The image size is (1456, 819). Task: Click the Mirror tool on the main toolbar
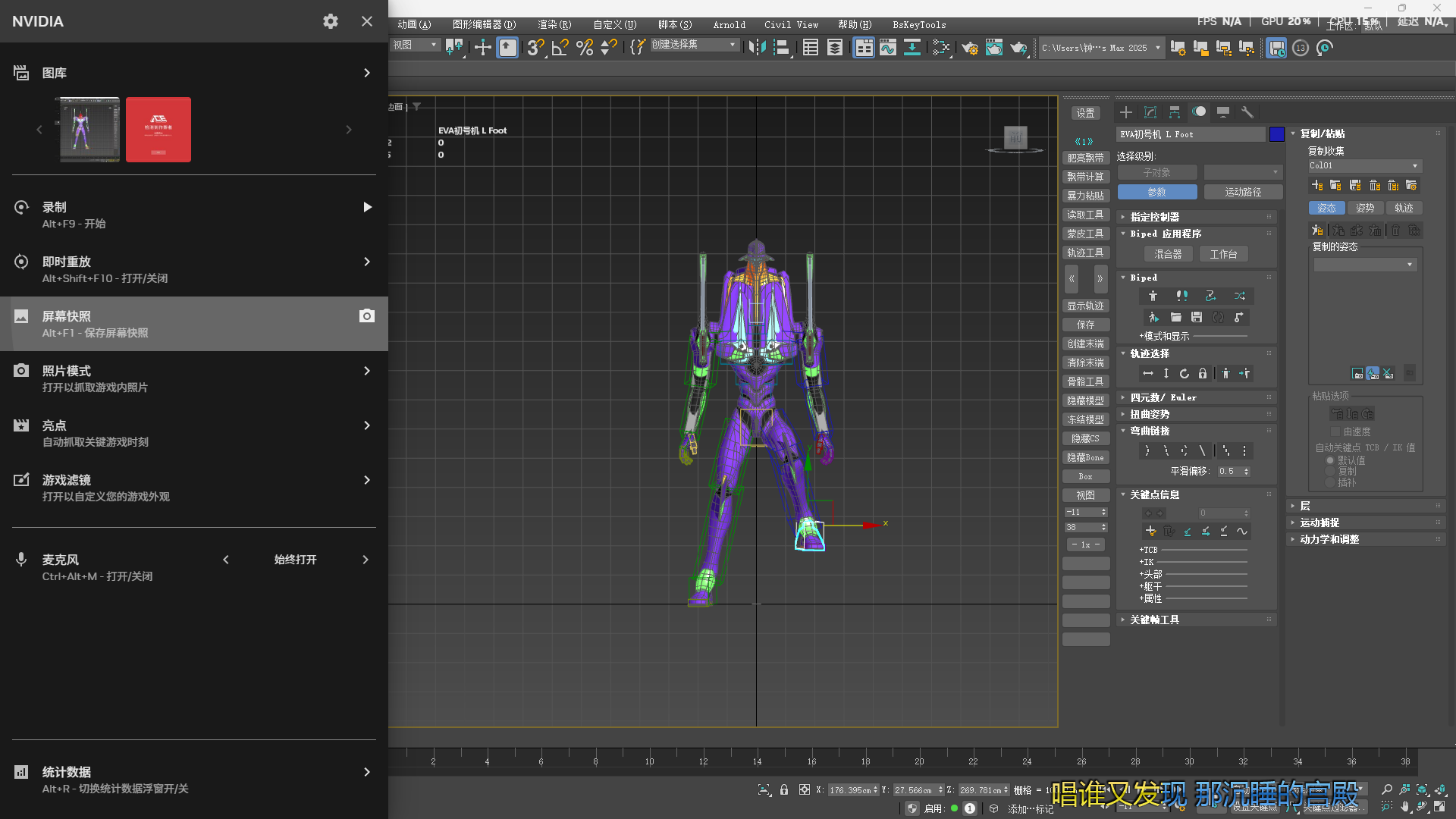(756, 47)
